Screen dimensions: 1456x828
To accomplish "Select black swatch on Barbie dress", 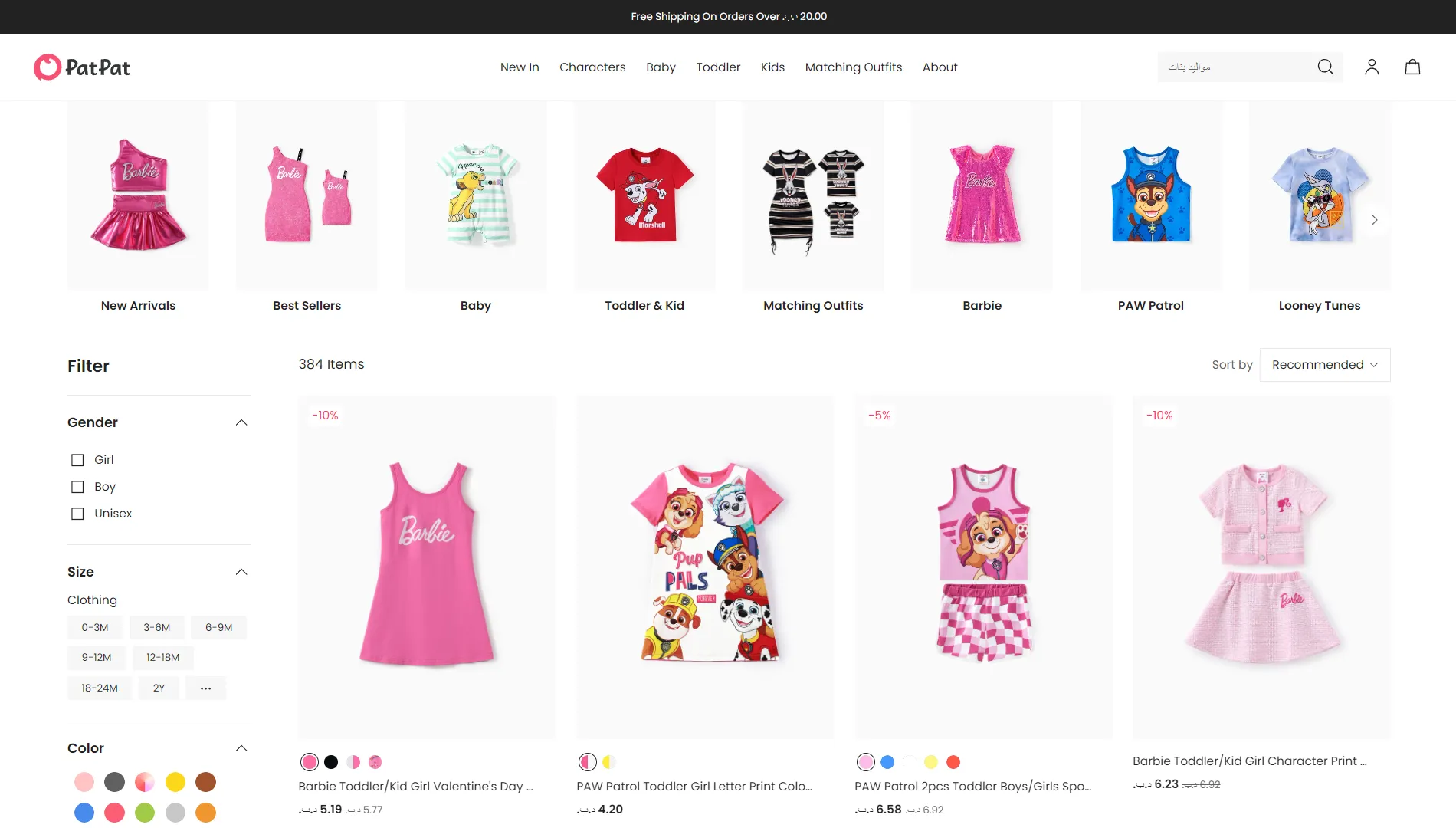I will click(331, 762).
